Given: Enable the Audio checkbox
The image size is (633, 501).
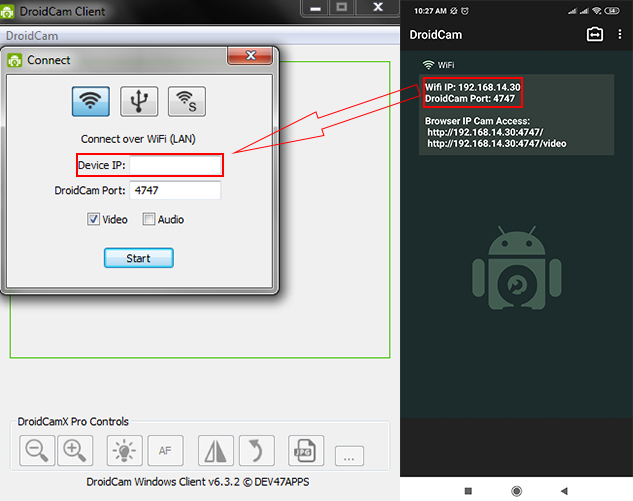Looking at the screenshot, I should point(149,219).
